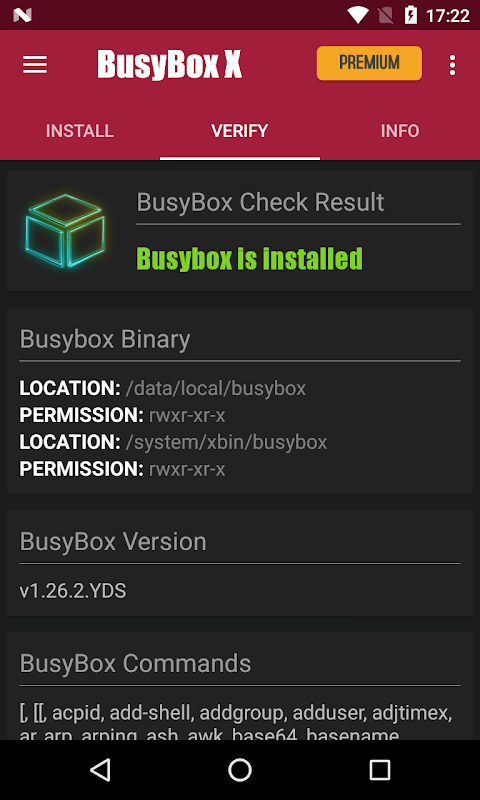Tap the 'Busybox is installed' result text
This screenshot has width=480, height=800.
pyautogui.click(x=249, y=259)
